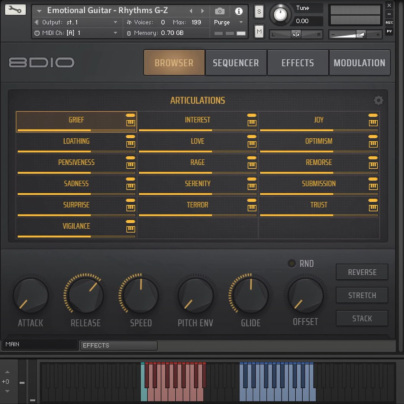This screenshot has height=404, width=404.
Task: Open the MIDI Ch dropdown
Action: 76,33
